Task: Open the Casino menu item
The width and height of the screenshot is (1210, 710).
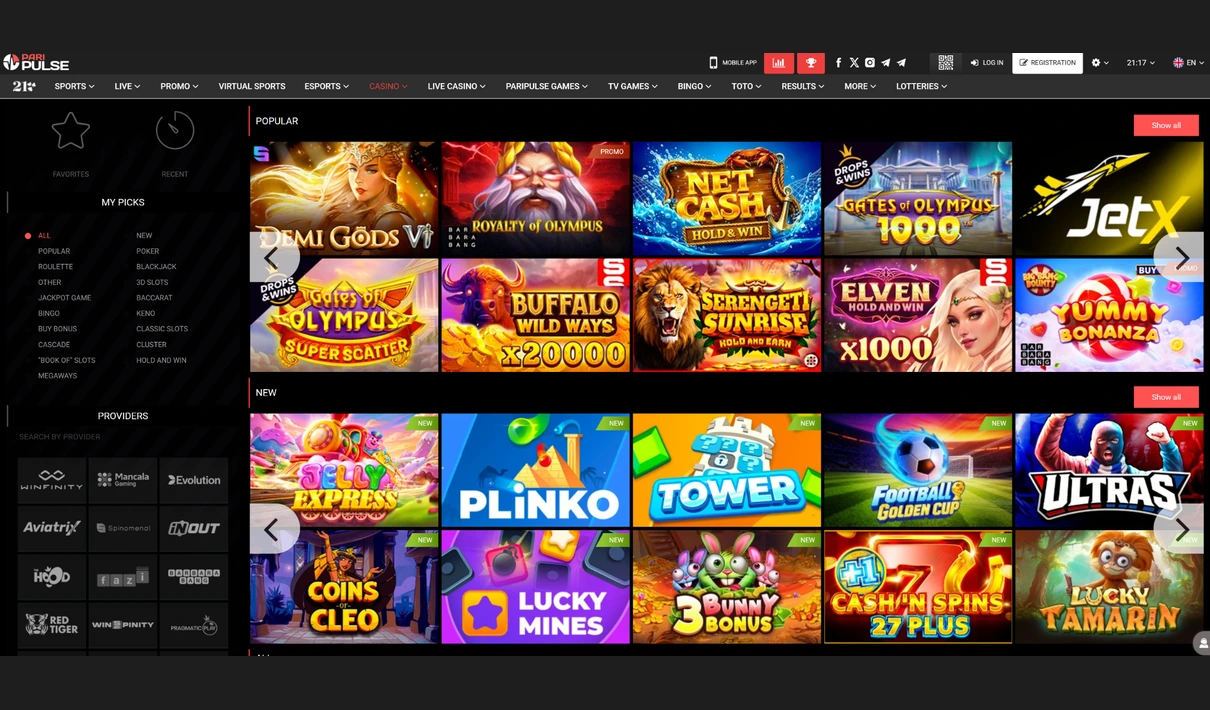Action: (x=388, y=87)
